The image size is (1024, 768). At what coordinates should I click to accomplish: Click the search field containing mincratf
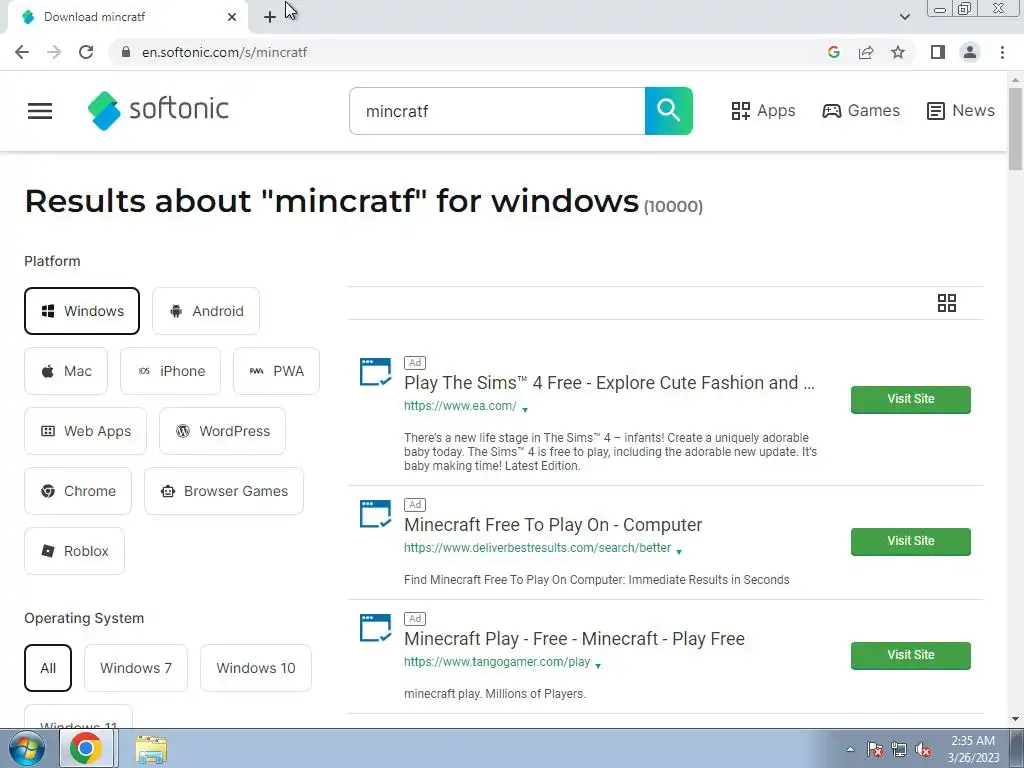click(497, 111)
